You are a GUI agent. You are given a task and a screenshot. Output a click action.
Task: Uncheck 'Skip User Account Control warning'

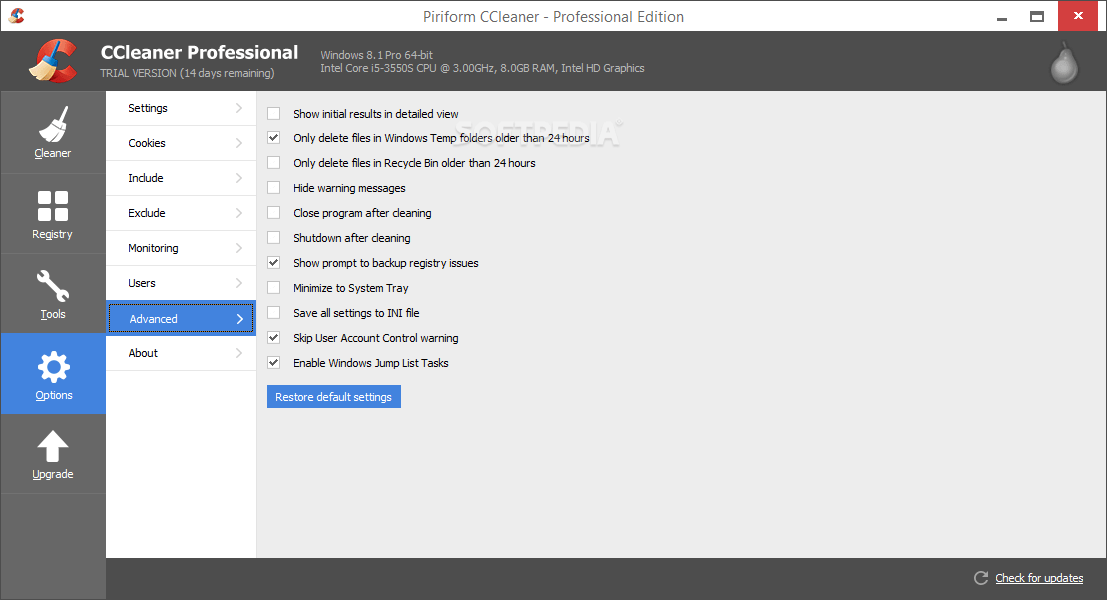pyautogui.click(x=273, y=337)
